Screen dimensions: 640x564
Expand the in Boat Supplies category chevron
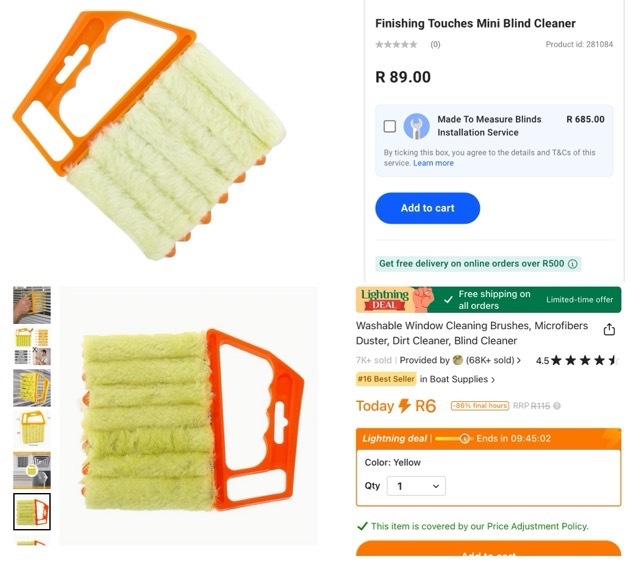pos(493,380)
